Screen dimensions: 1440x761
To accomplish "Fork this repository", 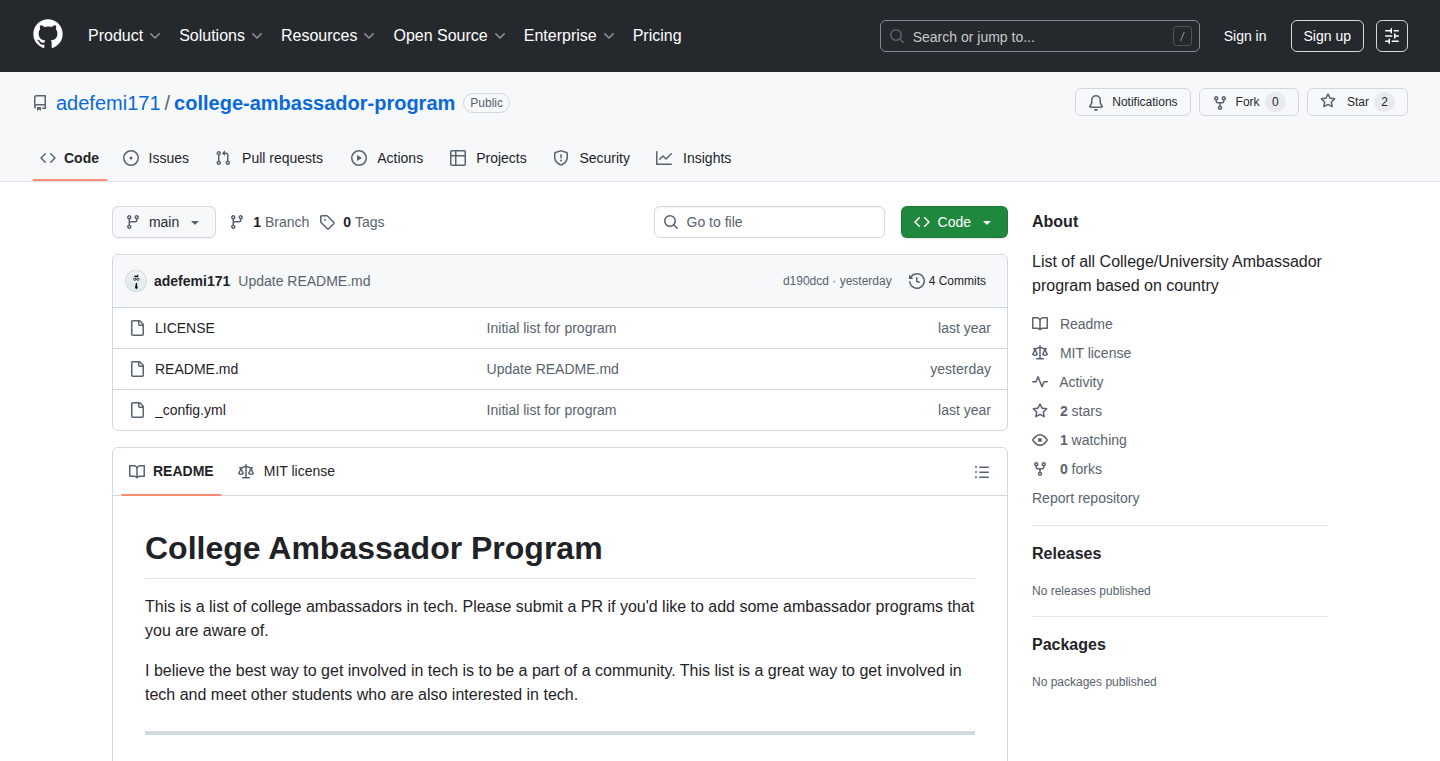I will tap(1249, 102).
